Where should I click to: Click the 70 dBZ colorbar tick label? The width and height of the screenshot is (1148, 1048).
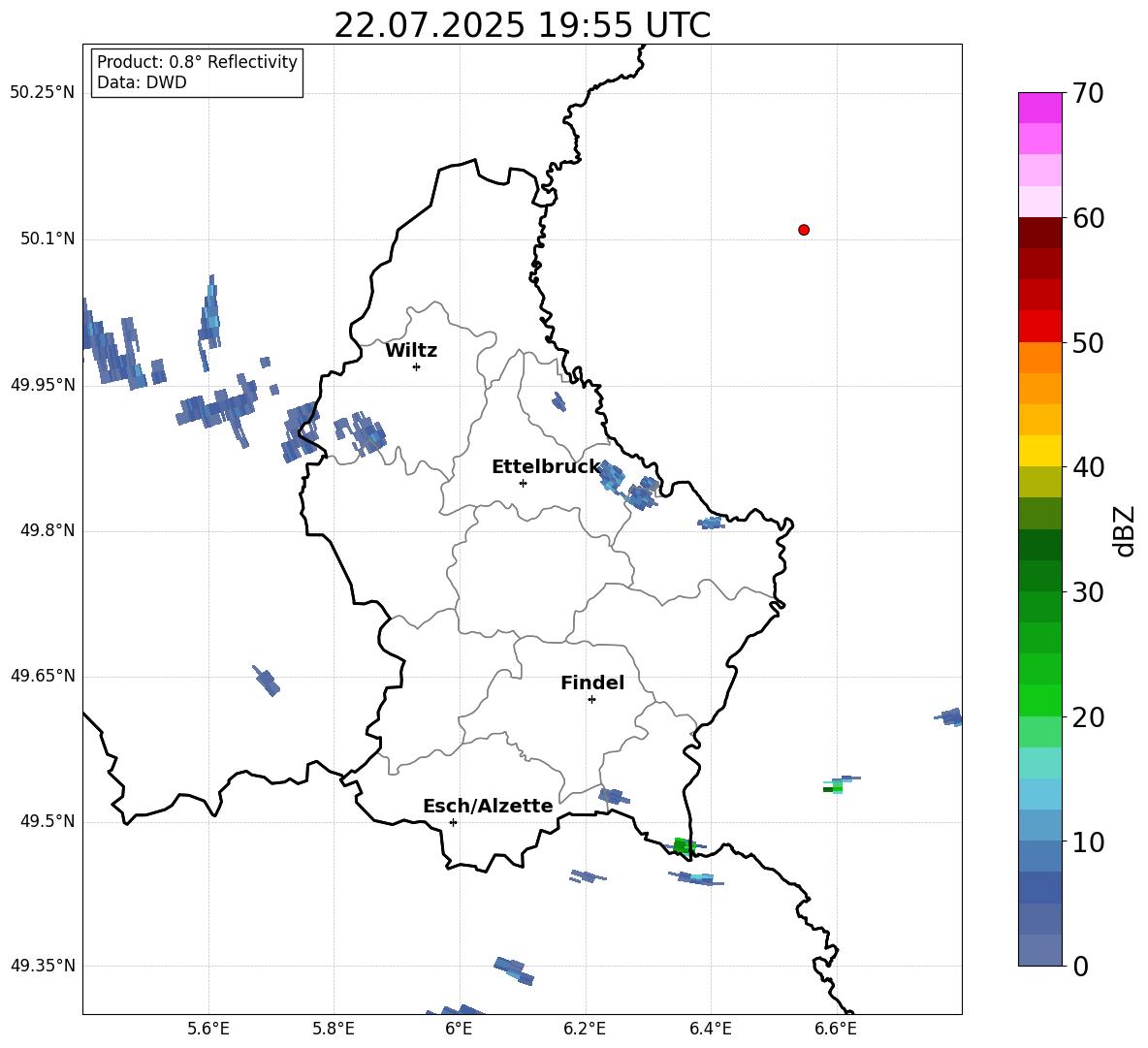(1088, 94)
